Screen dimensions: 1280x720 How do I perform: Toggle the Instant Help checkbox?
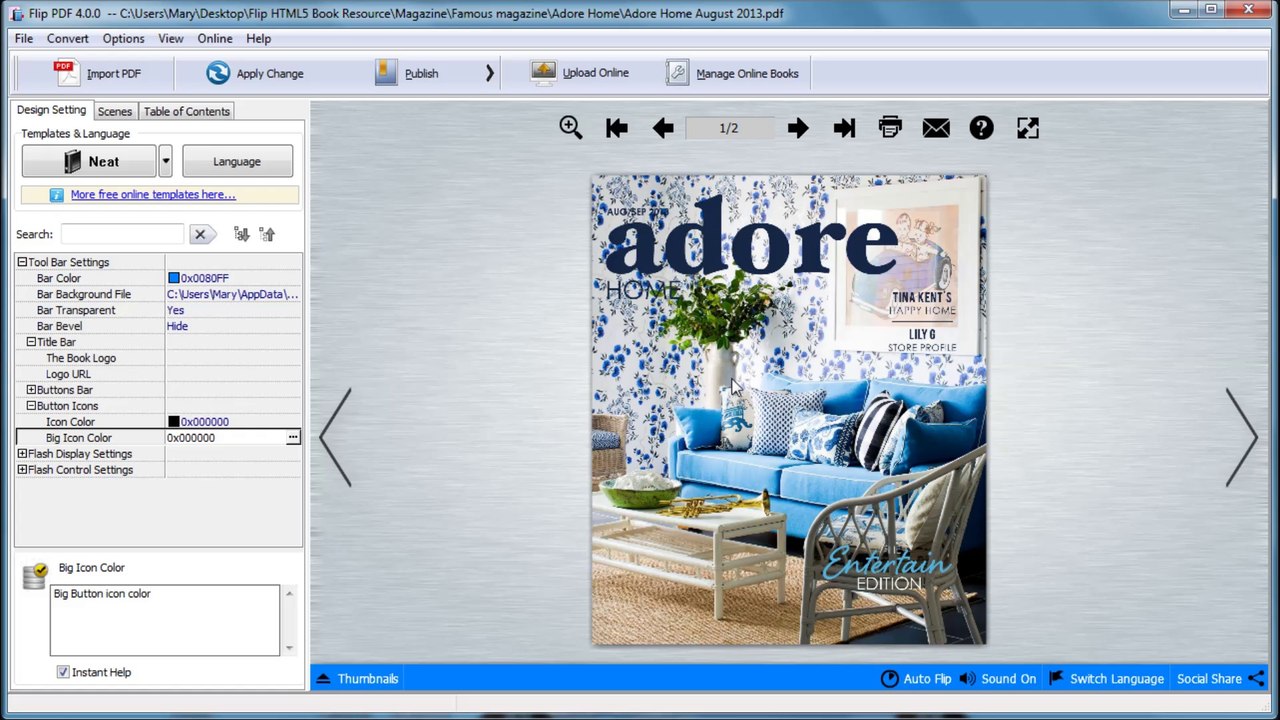point(63,672)
